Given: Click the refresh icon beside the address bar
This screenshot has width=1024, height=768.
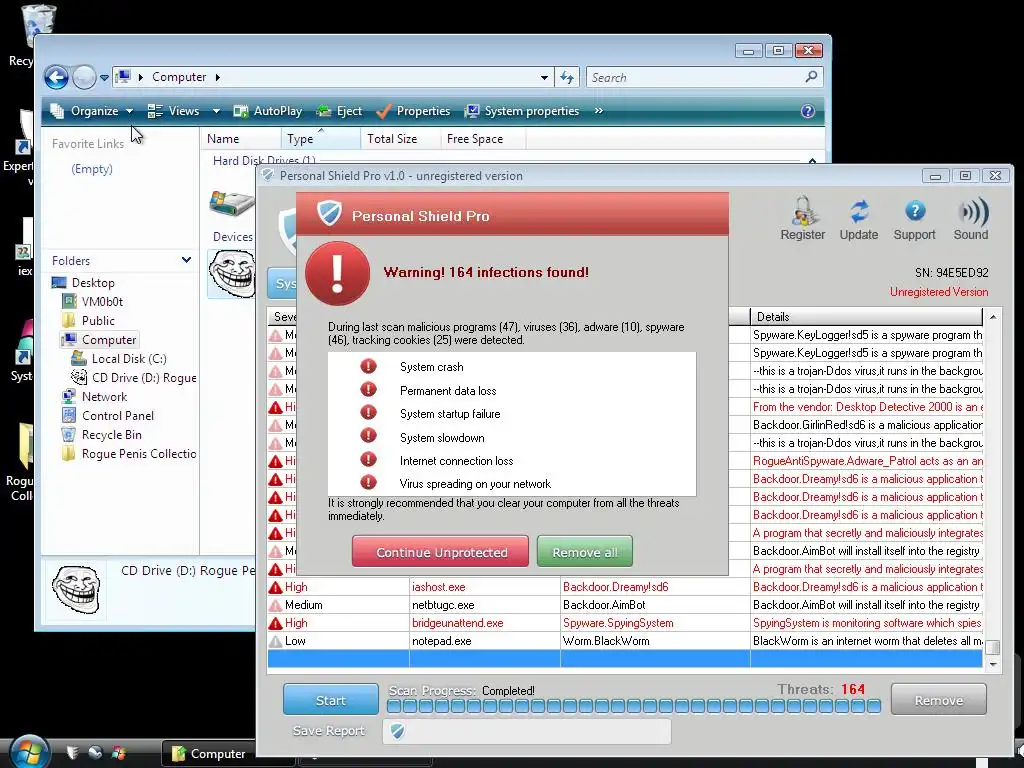Looking at the screenshot, I should tap(567, 78).
